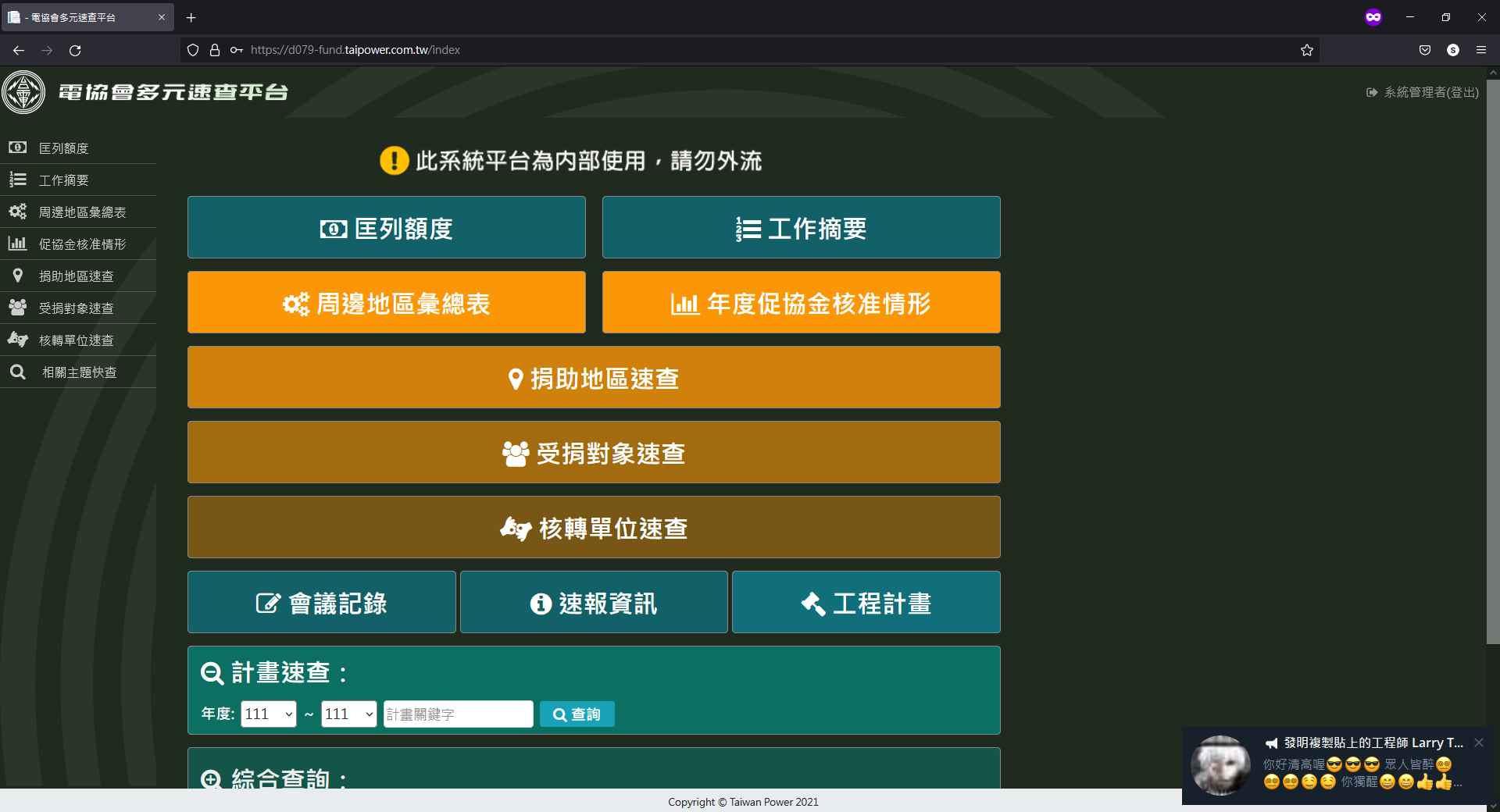Close the 電協會多元速查平台 browser tab
The height and width of the screenshot is (812, 1500).
[162, 17]
